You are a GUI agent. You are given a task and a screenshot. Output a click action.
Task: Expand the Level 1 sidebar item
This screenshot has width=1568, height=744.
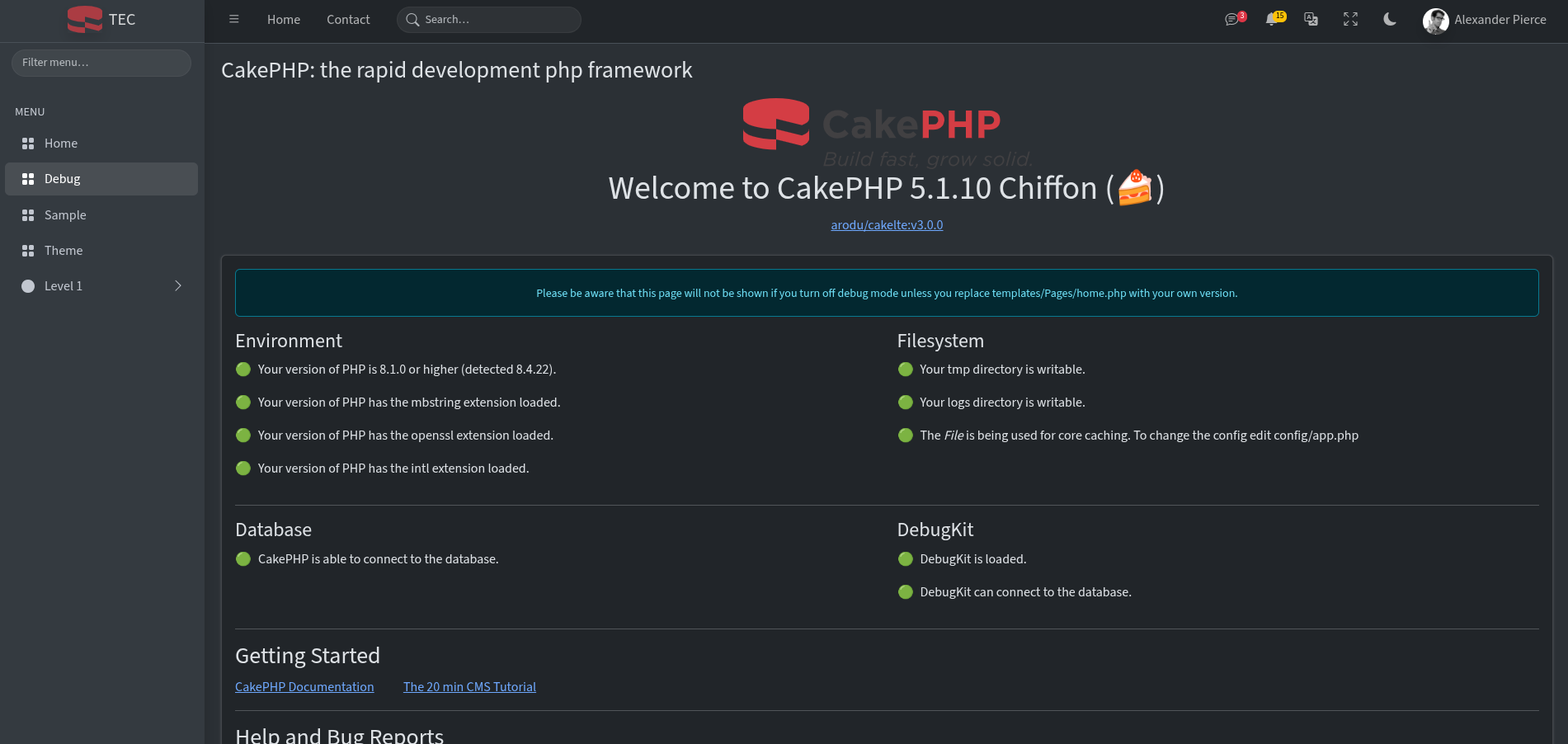click(101, 286)
